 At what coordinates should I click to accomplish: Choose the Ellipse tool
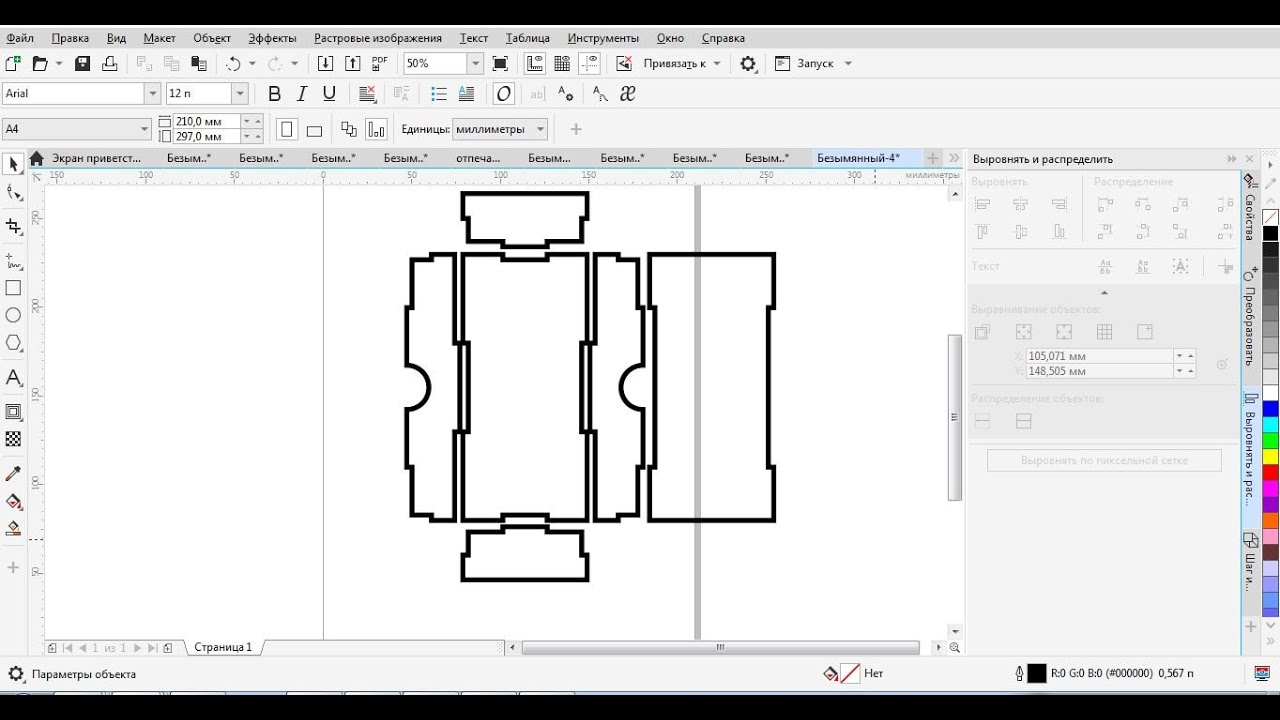13,315
